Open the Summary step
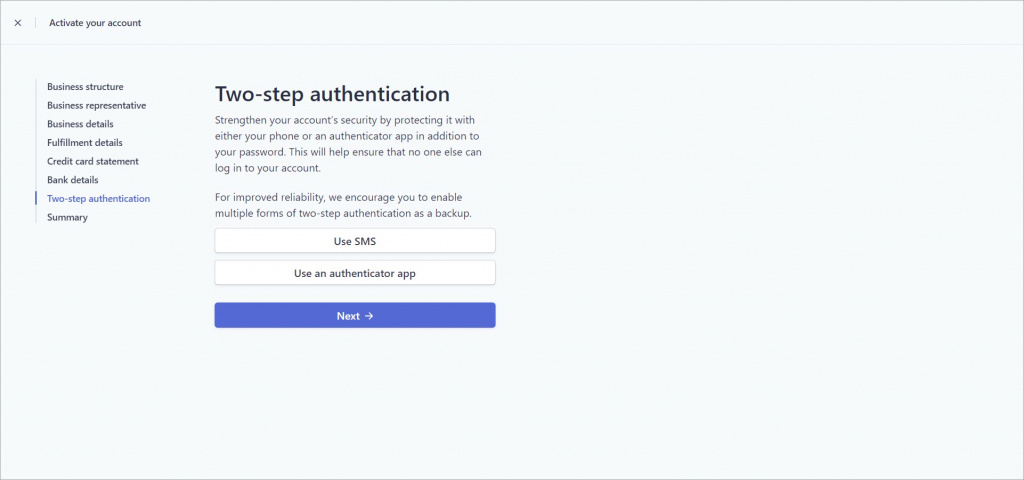 [x=67, y=217]
